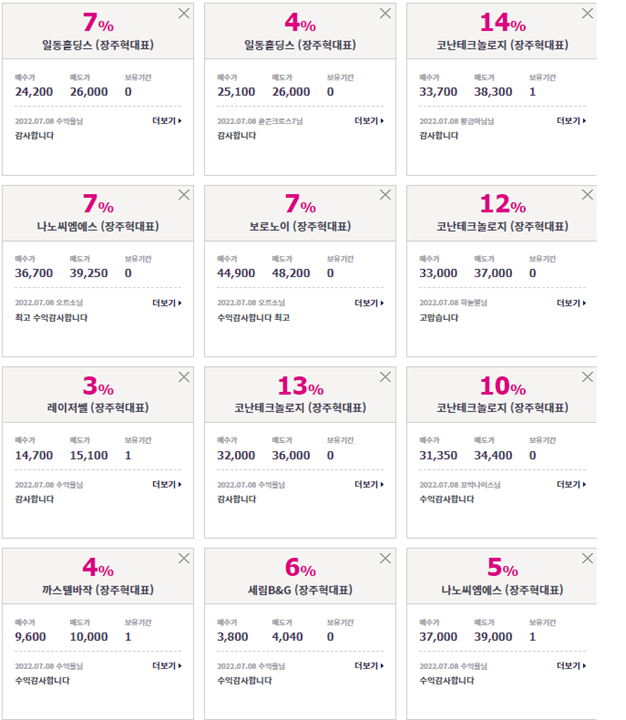Close the 4% 일동홀딩스 card
Screen dimensions: 626x720
pyautogui.click(x=385, y=13)
